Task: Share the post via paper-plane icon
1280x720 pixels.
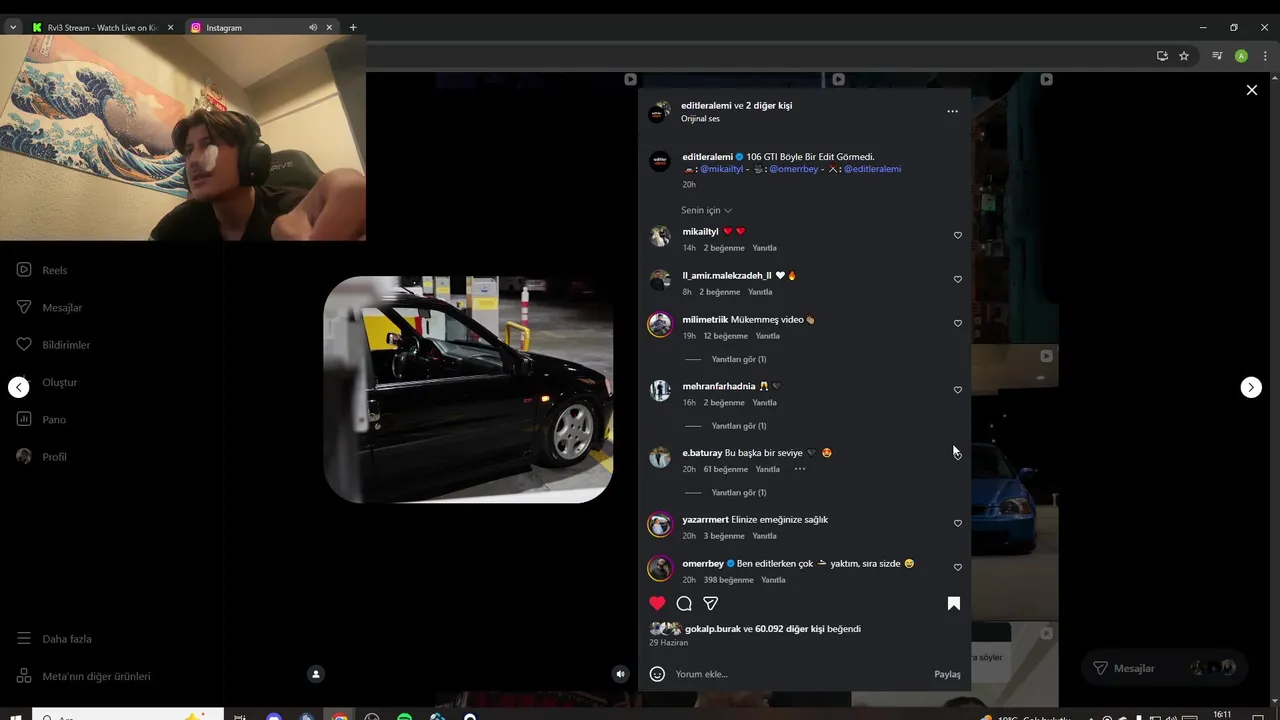Action: pos(711,603)
